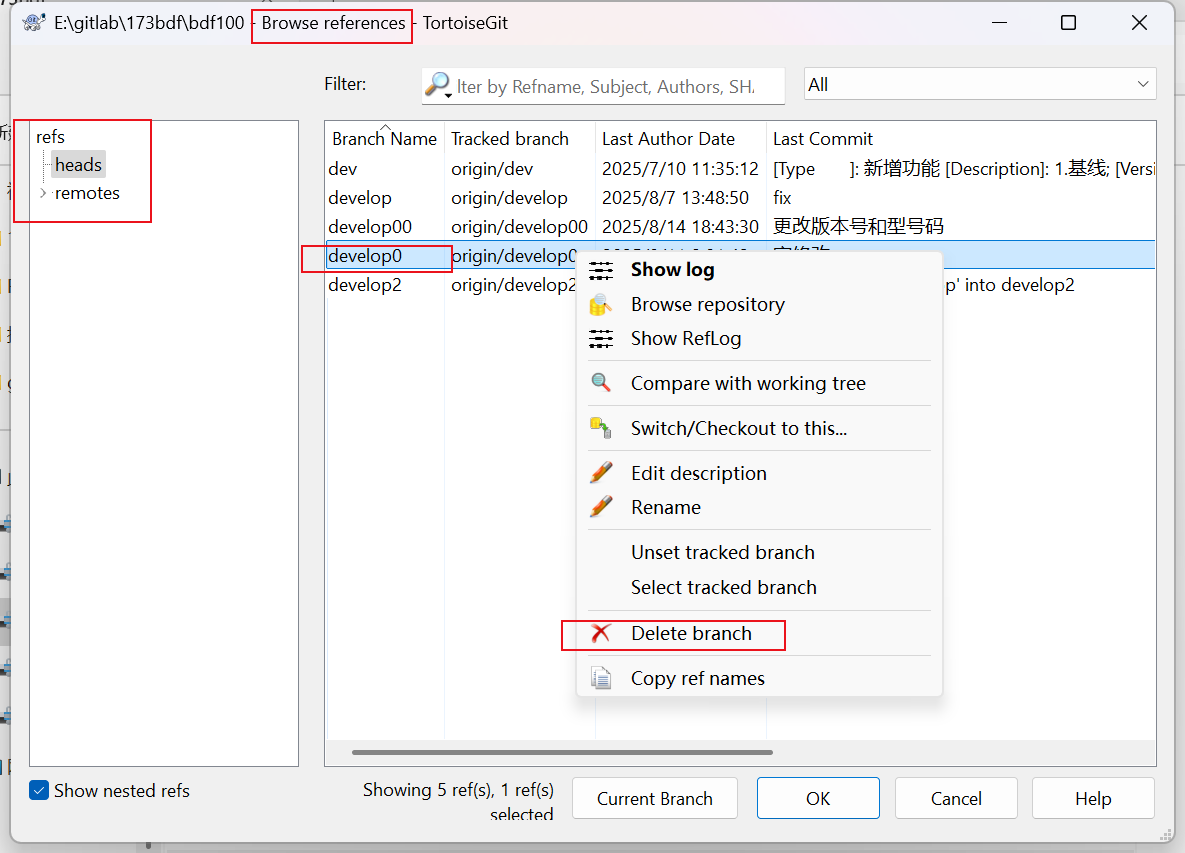The image size is (1185, 853).
Task: Click the Copy ref names icon
Action: [601, 678]
